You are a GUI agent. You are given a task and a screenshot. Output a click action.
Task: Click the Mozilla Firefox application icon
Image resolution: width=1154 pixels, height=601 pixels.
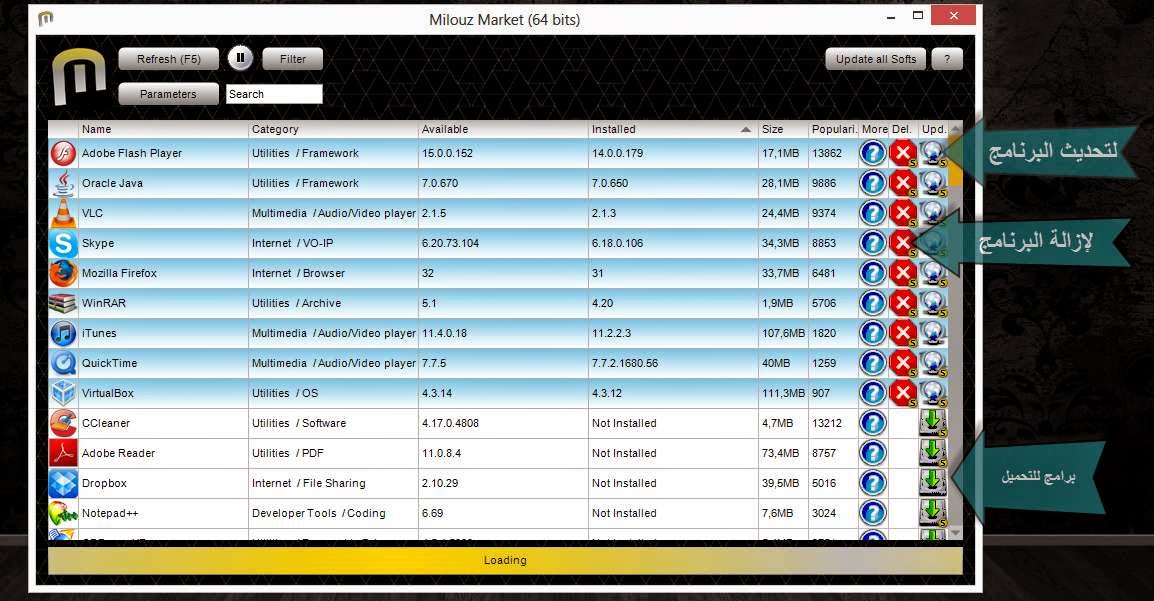click(63, 273)
